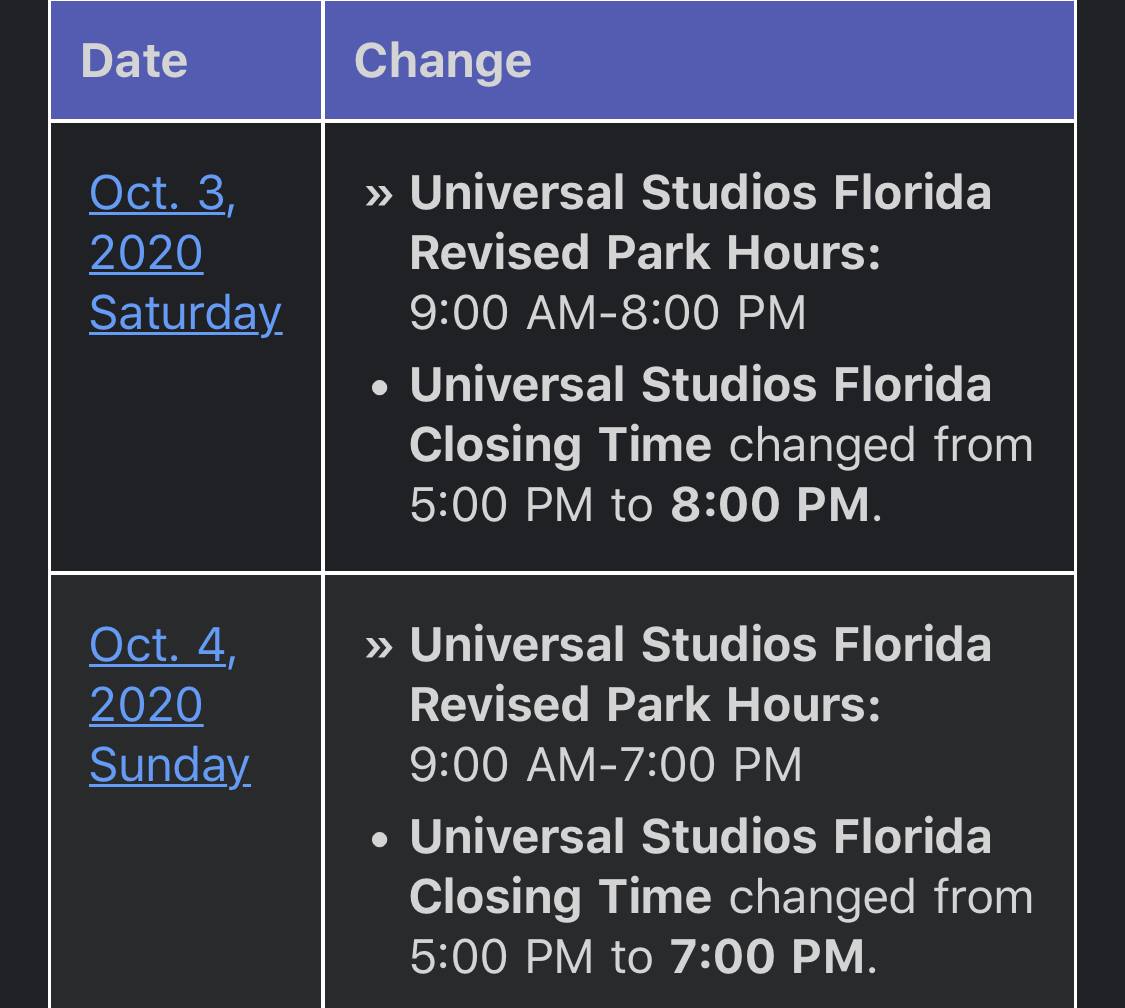Open the Oct. 4, 2020 Sunday link
The width and height of the screenshot is (1125, 1008).
168,704
